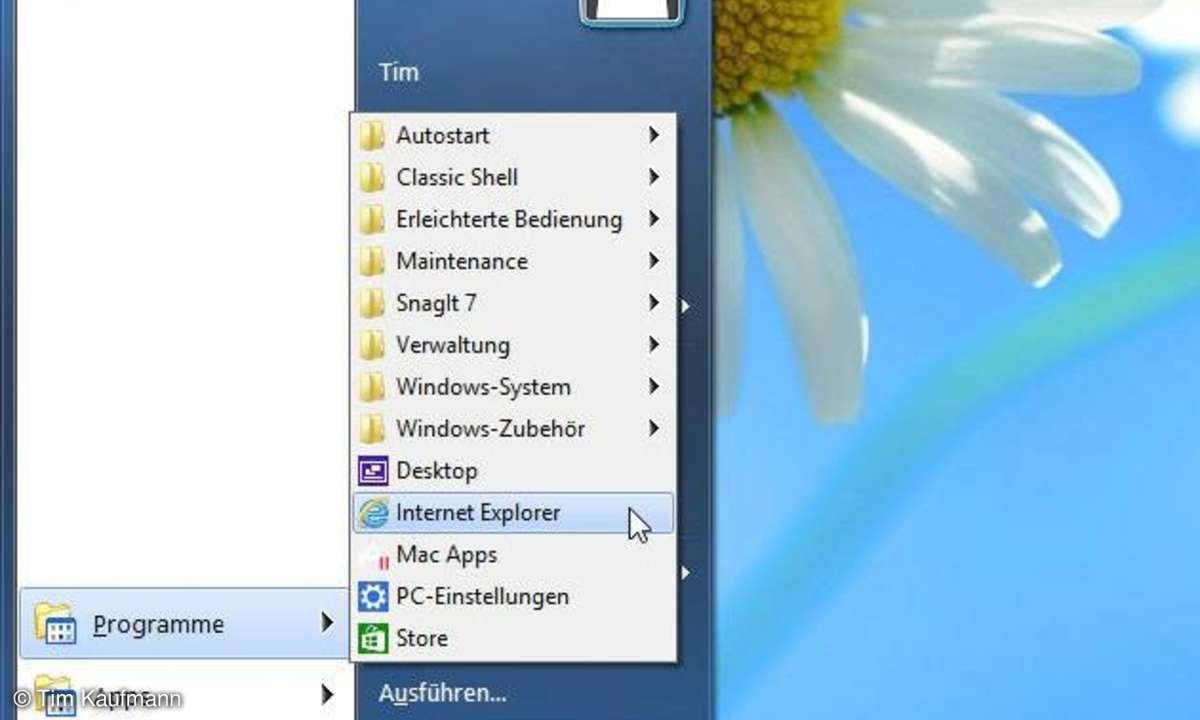Click the Windows-System folder icon
Viewport: 1200px width, 720px height.
pos(372,387)
